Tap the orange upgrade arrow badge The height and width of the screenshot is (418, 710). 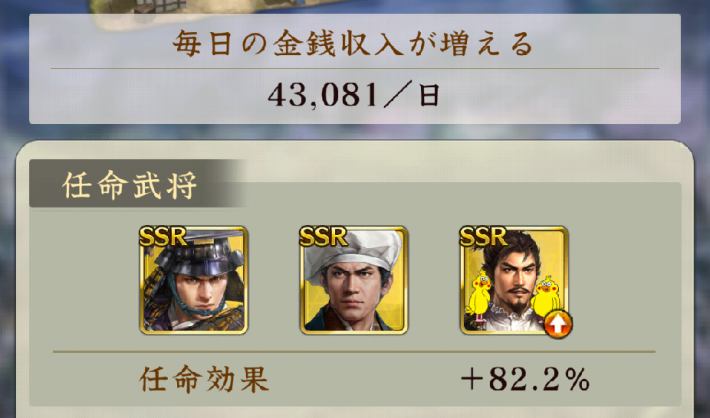coord(558,324)
